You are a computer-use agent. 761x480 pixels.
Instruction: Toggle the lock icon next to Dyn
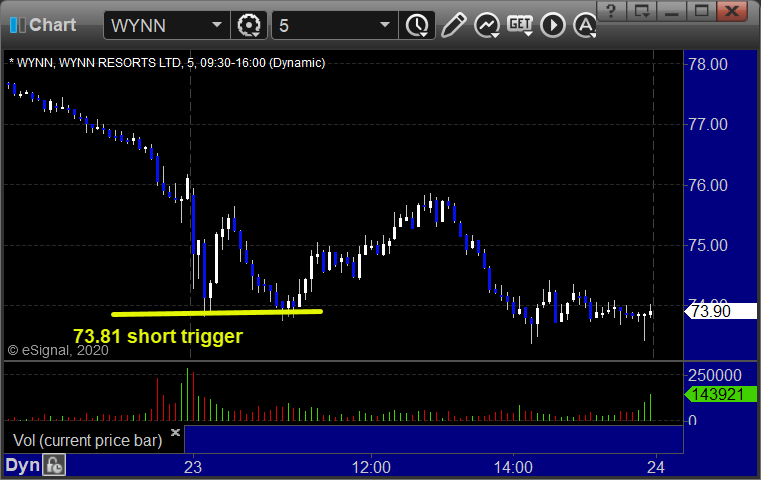pos(54,465)
